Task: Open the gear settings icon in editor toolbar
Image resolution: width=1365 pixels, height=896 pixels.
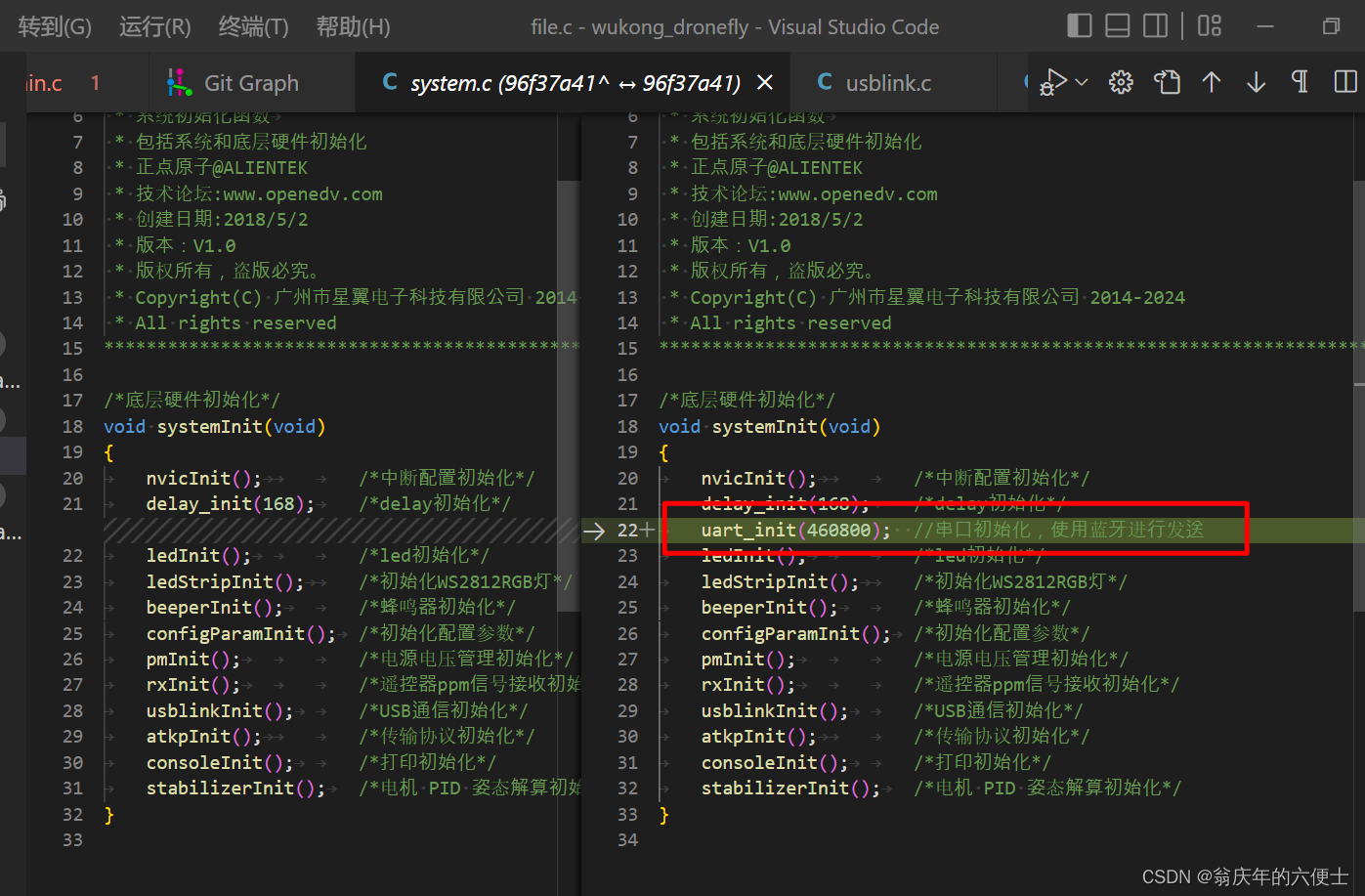Action: pyautogui.click(x=1121, y=82)
